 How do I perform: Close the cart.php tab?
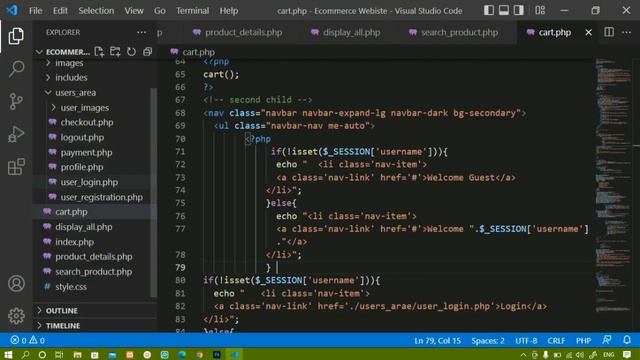click(x=588, y=32)
